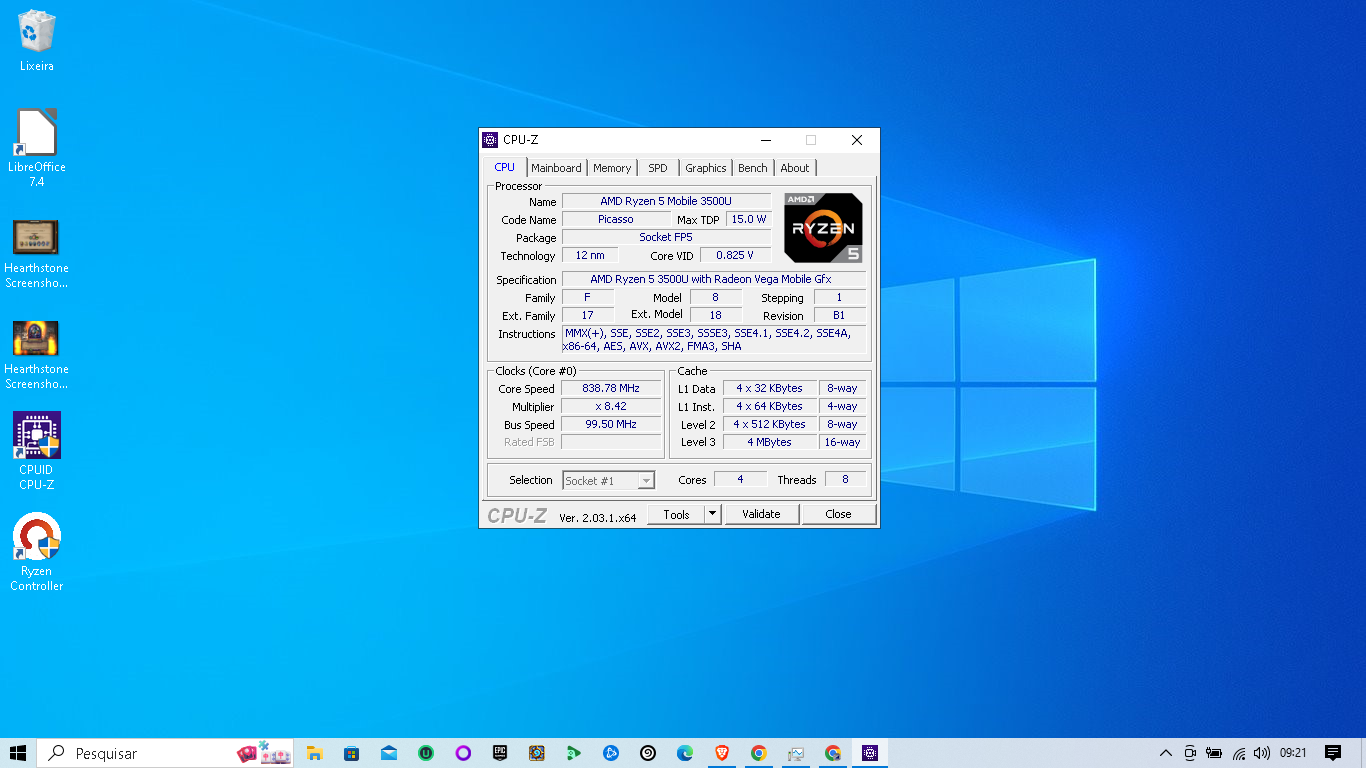Open Microsoft Store from the taskbar
The image size is (1366, 768).
(x=351, y=753)
